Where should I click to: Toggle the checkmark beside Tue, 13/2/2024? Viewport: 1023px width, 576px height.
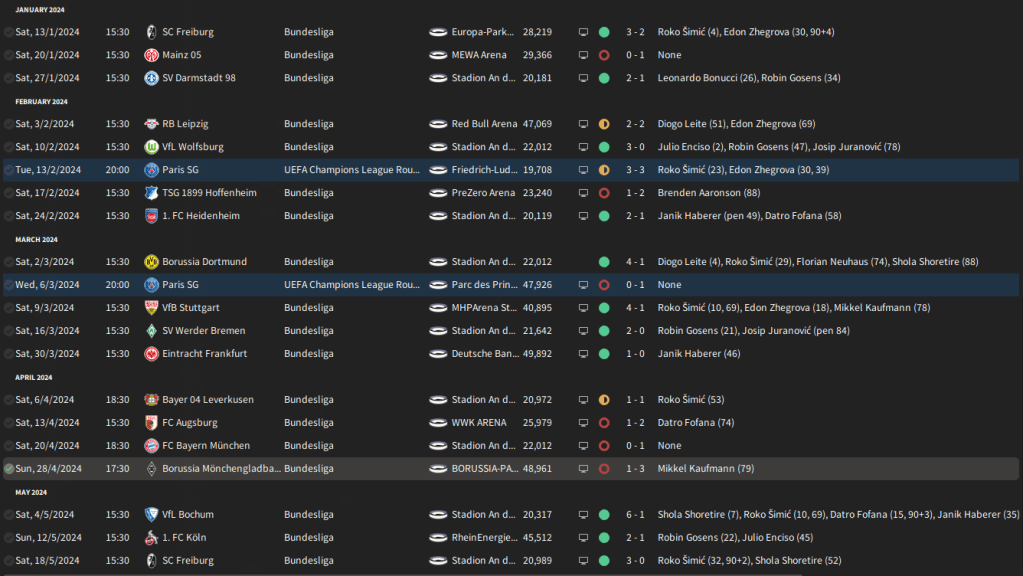click(x=9, y=170)
